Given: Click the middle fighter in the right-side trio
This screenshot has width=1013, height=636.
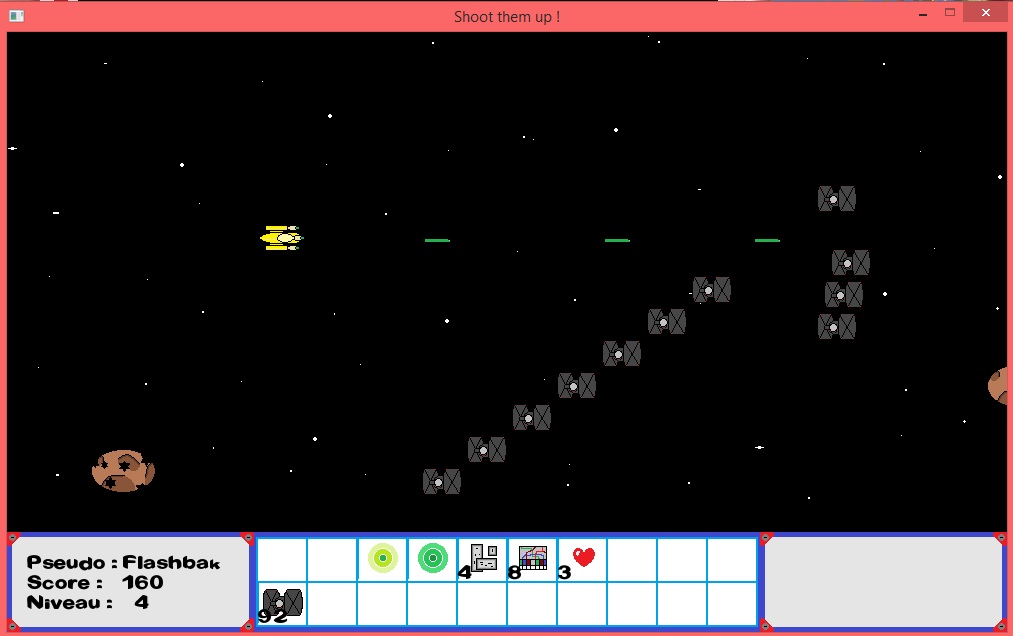Looking at the screenshot, I should (x=844, y=295).
